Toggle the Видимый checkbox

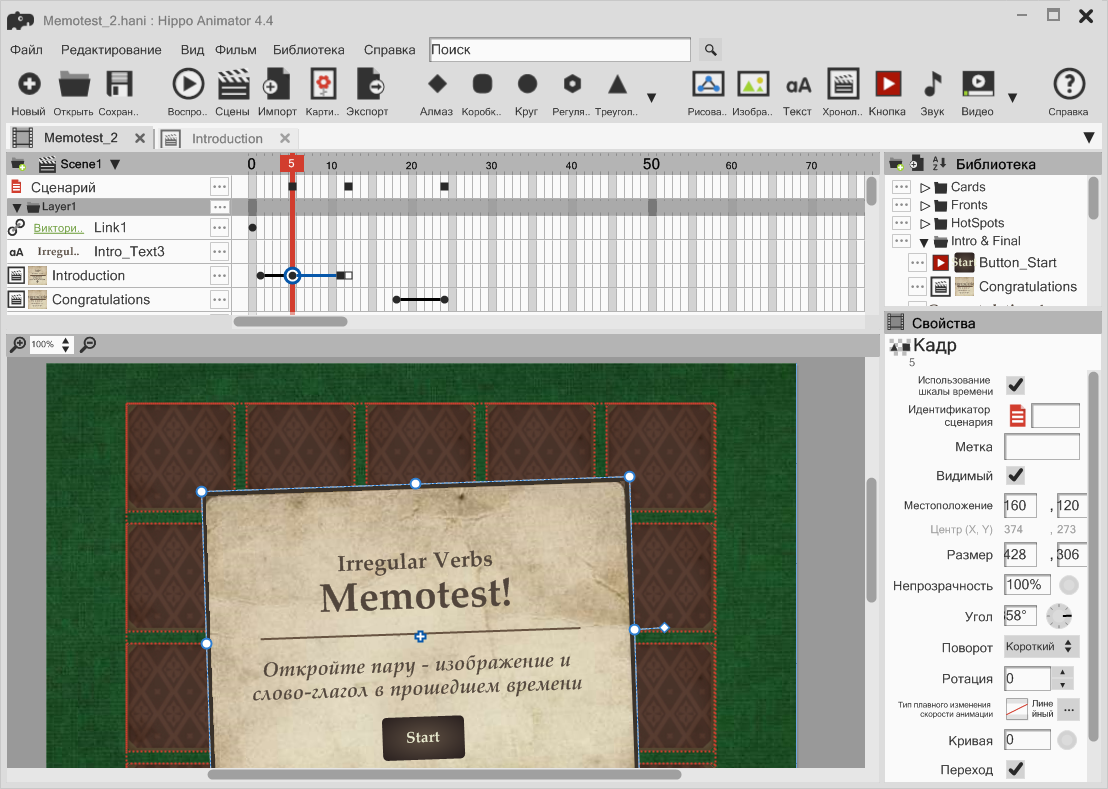coord(1015,475)
